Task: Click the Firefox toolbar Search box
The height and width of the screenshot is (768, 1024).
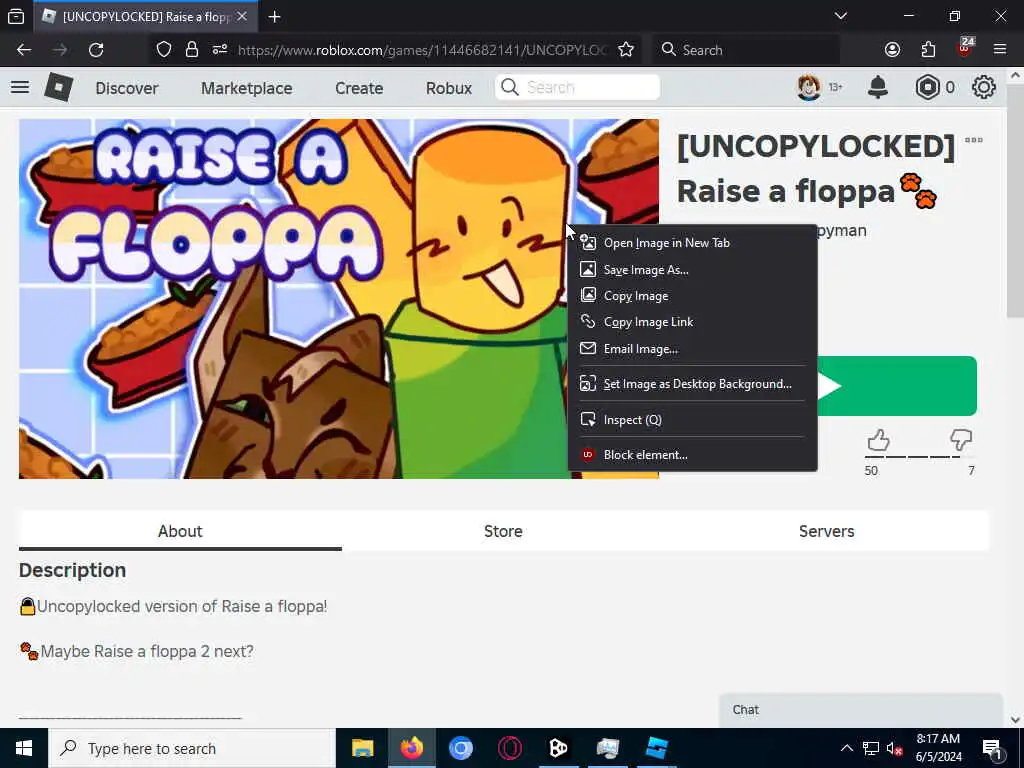Action: point(746,50)
